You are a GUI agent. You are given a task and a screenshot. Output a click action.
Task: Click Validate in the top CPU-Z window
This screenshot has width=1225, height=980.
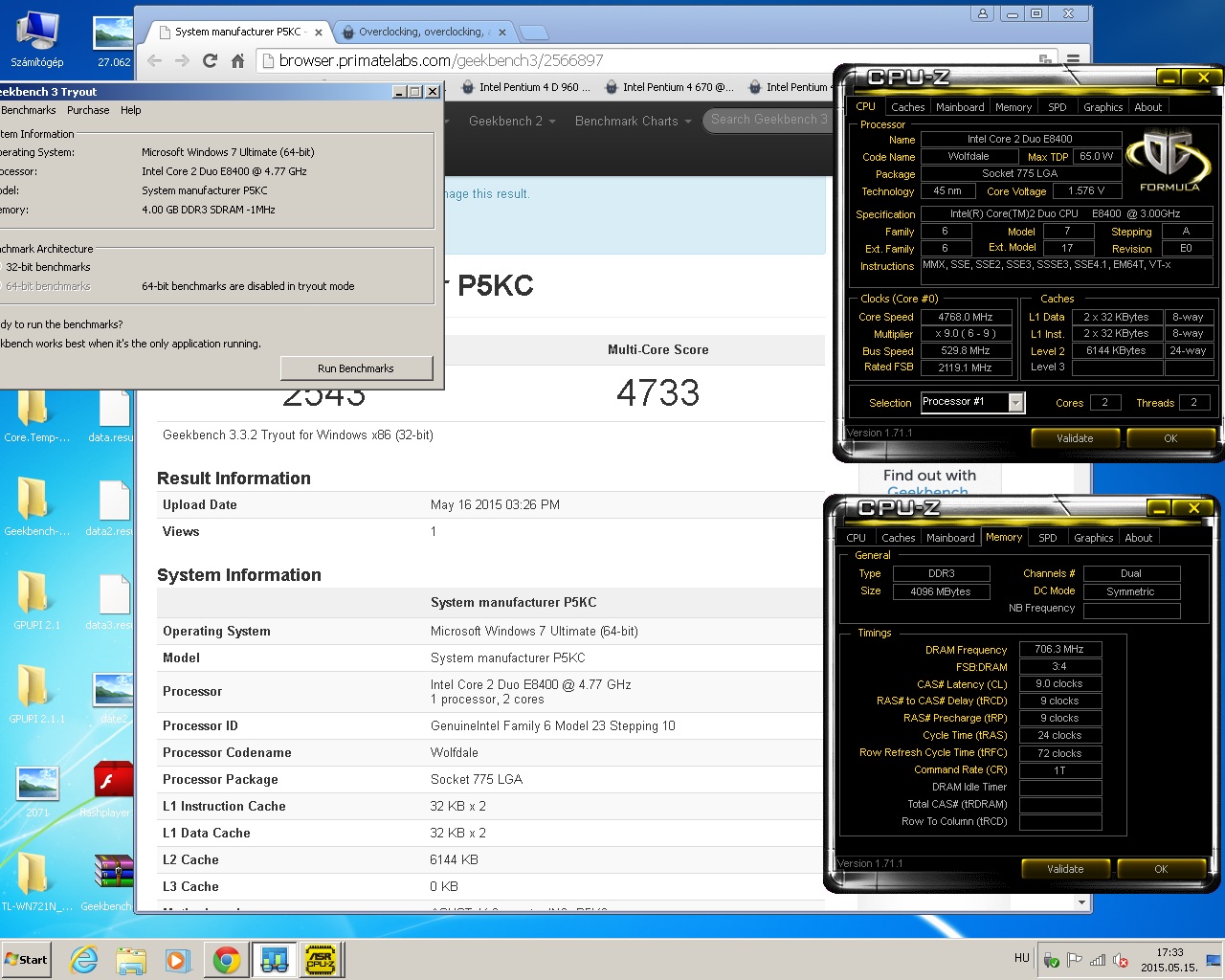(1075, 438)
